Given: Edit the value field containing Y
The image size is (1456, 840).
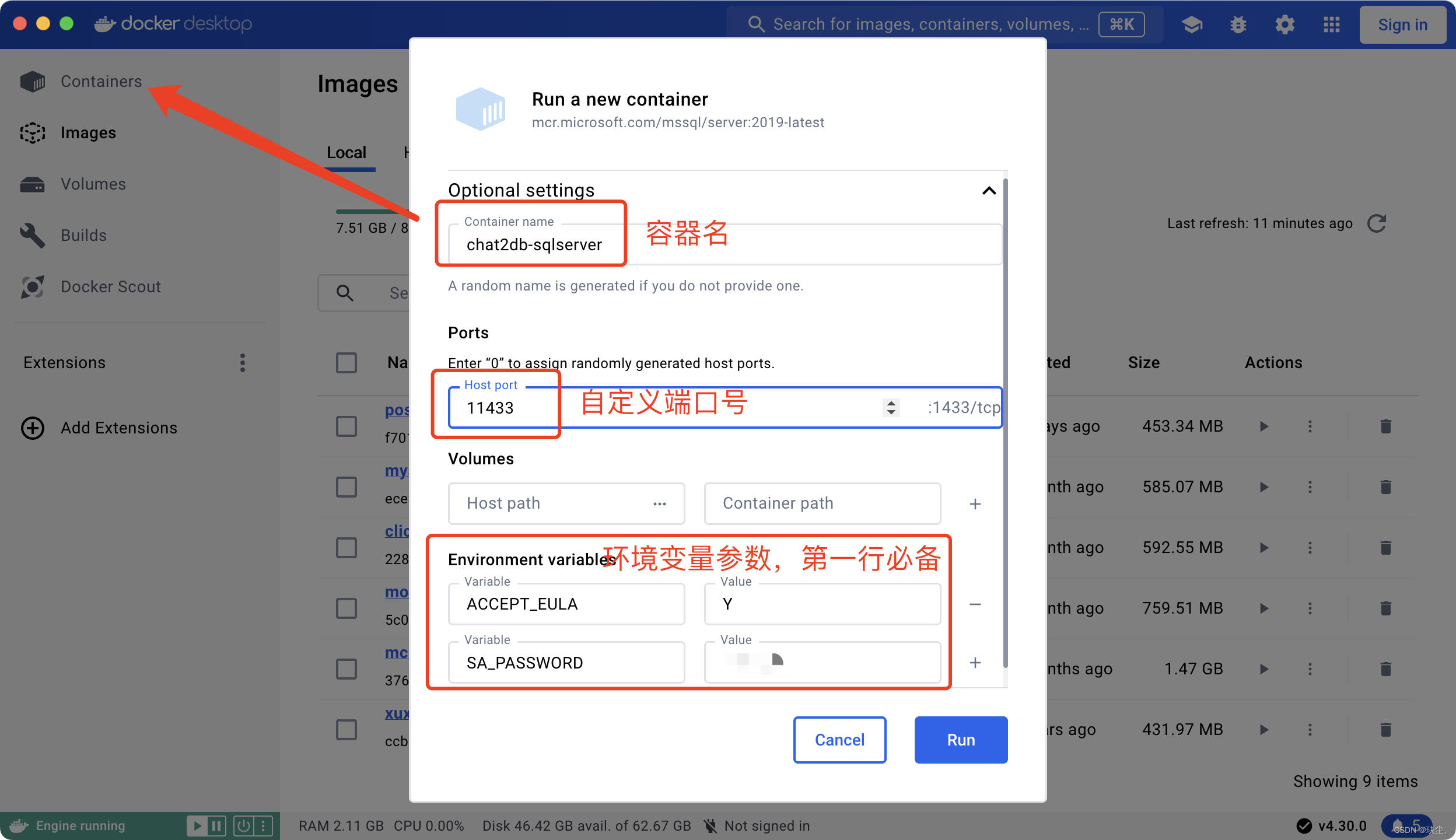Looking at the screenshot, I should pyautogui.click(x=822, y=604).
